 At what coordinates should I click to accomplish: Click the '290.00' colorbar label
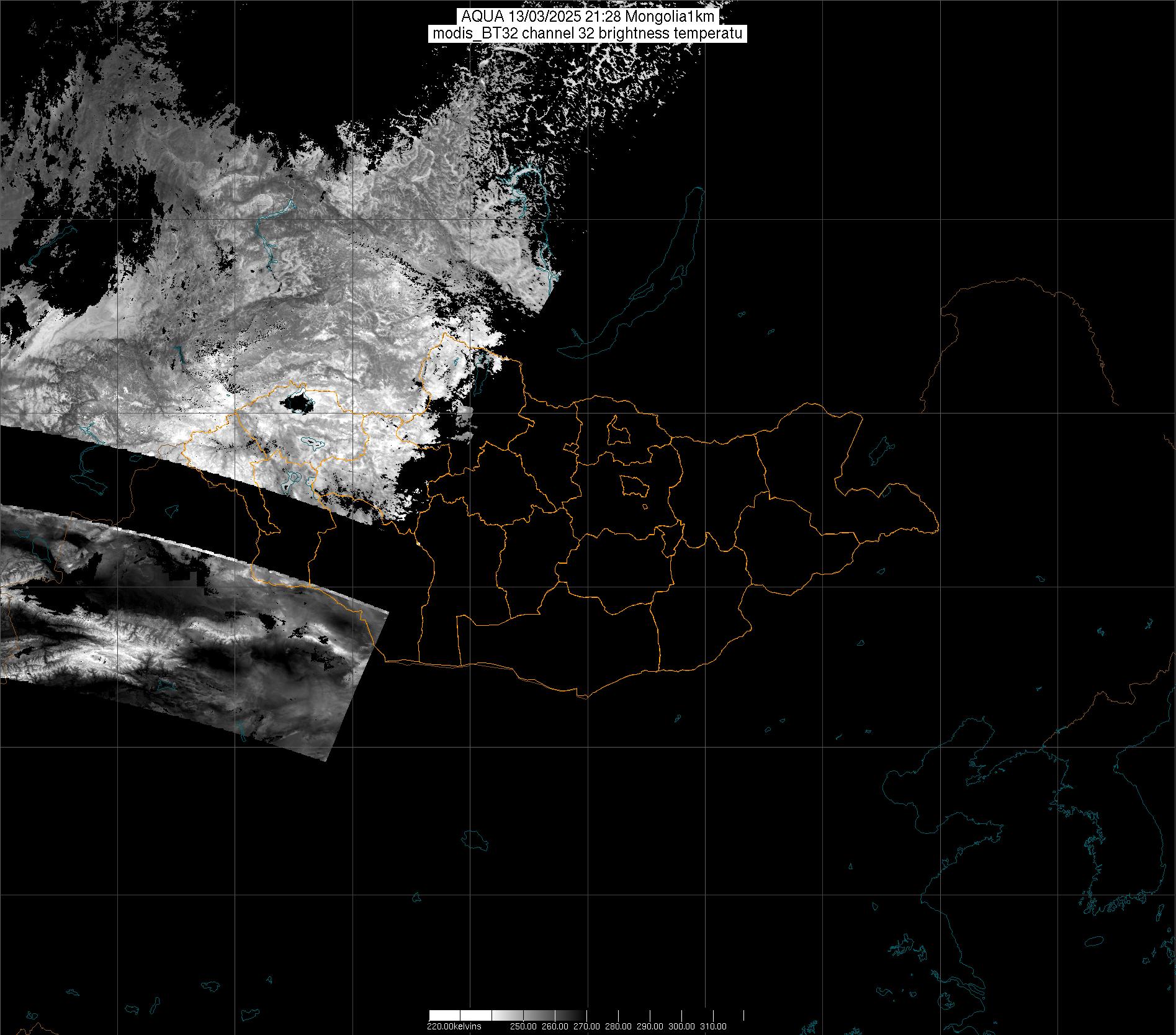(x=650, y=1026)
